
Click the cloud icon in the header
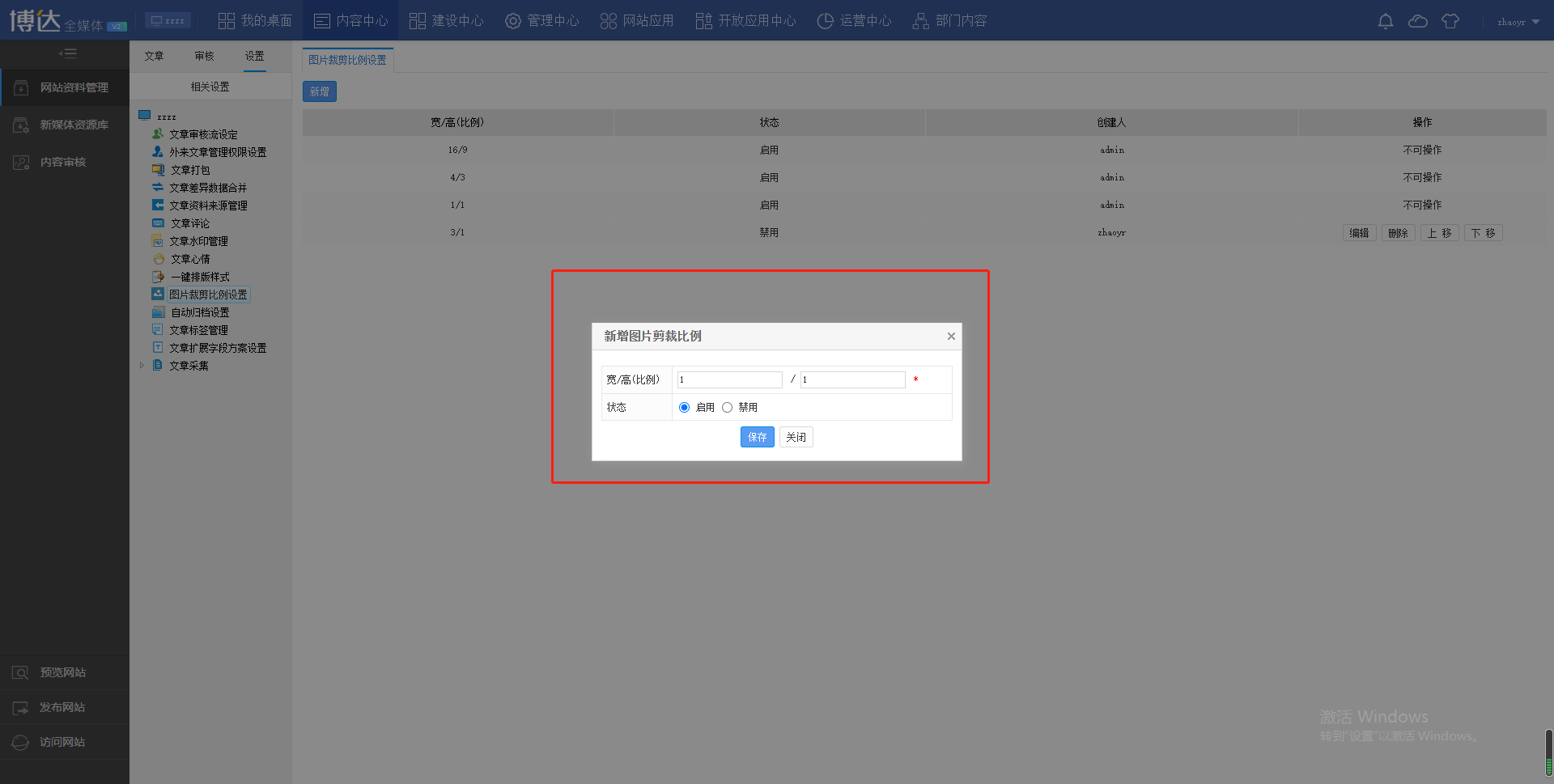pyautogui.click(x=1417, y=21)
